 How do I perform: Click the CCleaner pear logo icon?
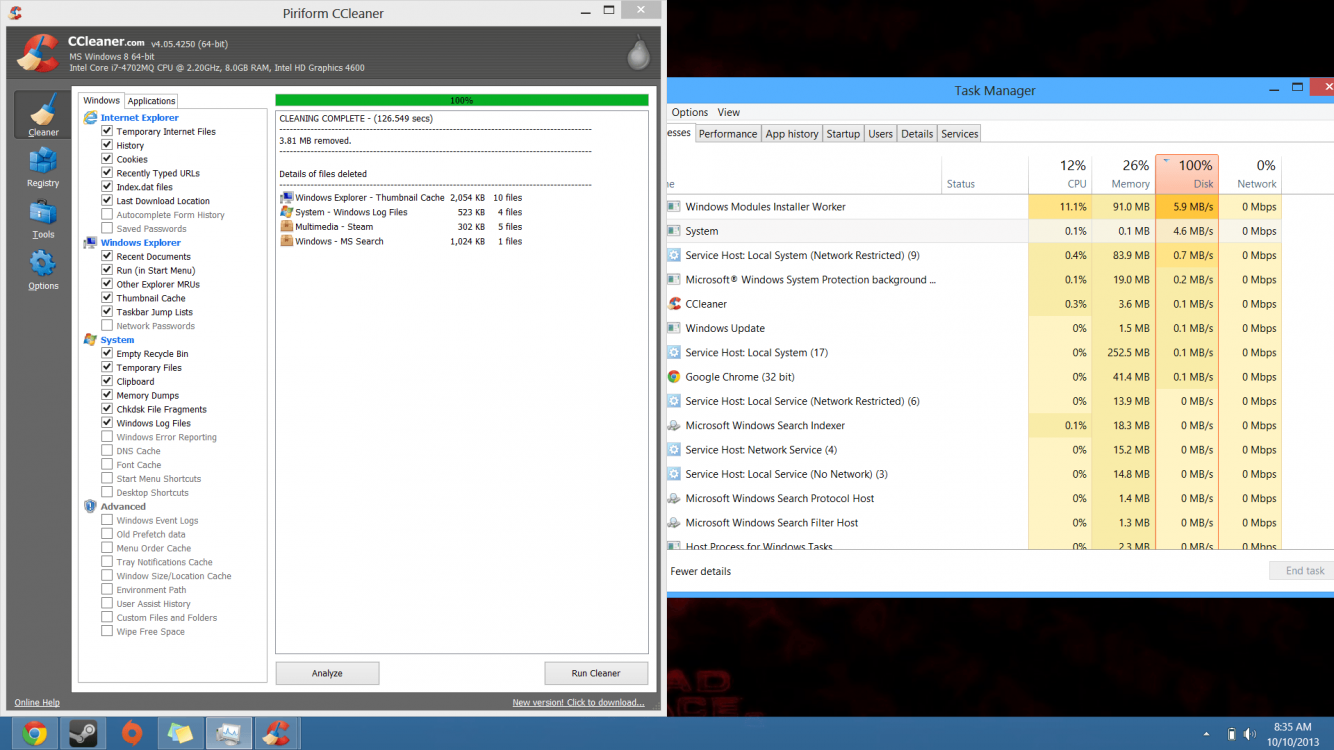(x=638, y=52)
